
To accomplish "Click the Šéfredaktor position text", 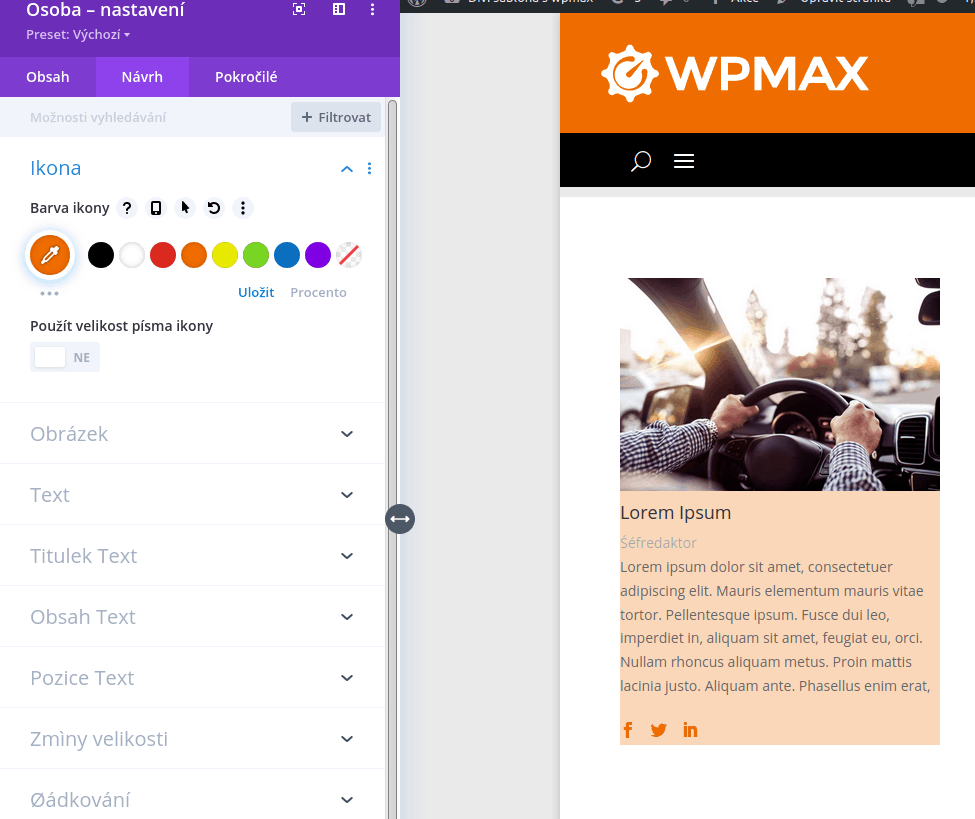I will pyautogui.click(x=658, y=543).
